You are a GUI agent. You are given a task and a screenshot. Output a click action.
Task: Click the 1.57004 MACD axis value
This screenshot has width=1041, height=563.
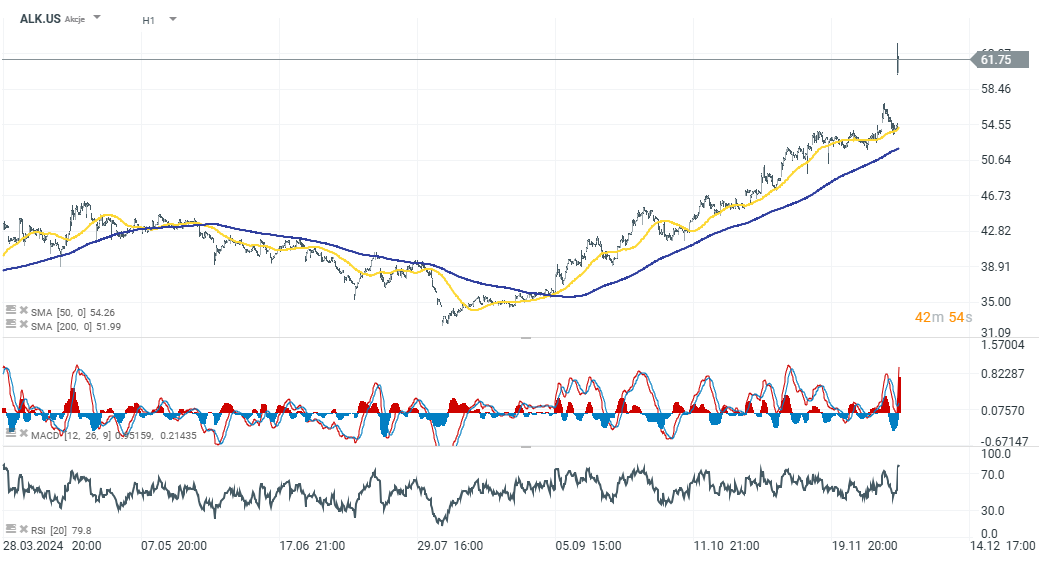(1002, 345)
